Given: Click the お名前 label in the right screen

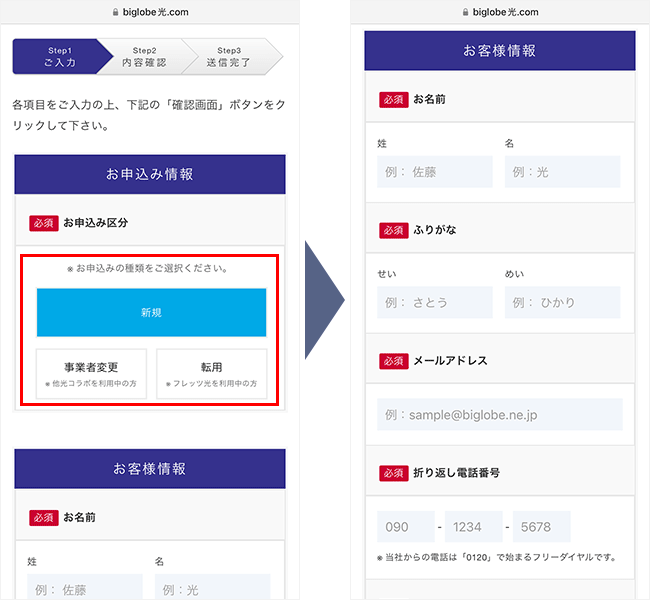Looking at the screenshot, I should coord(429,99).
